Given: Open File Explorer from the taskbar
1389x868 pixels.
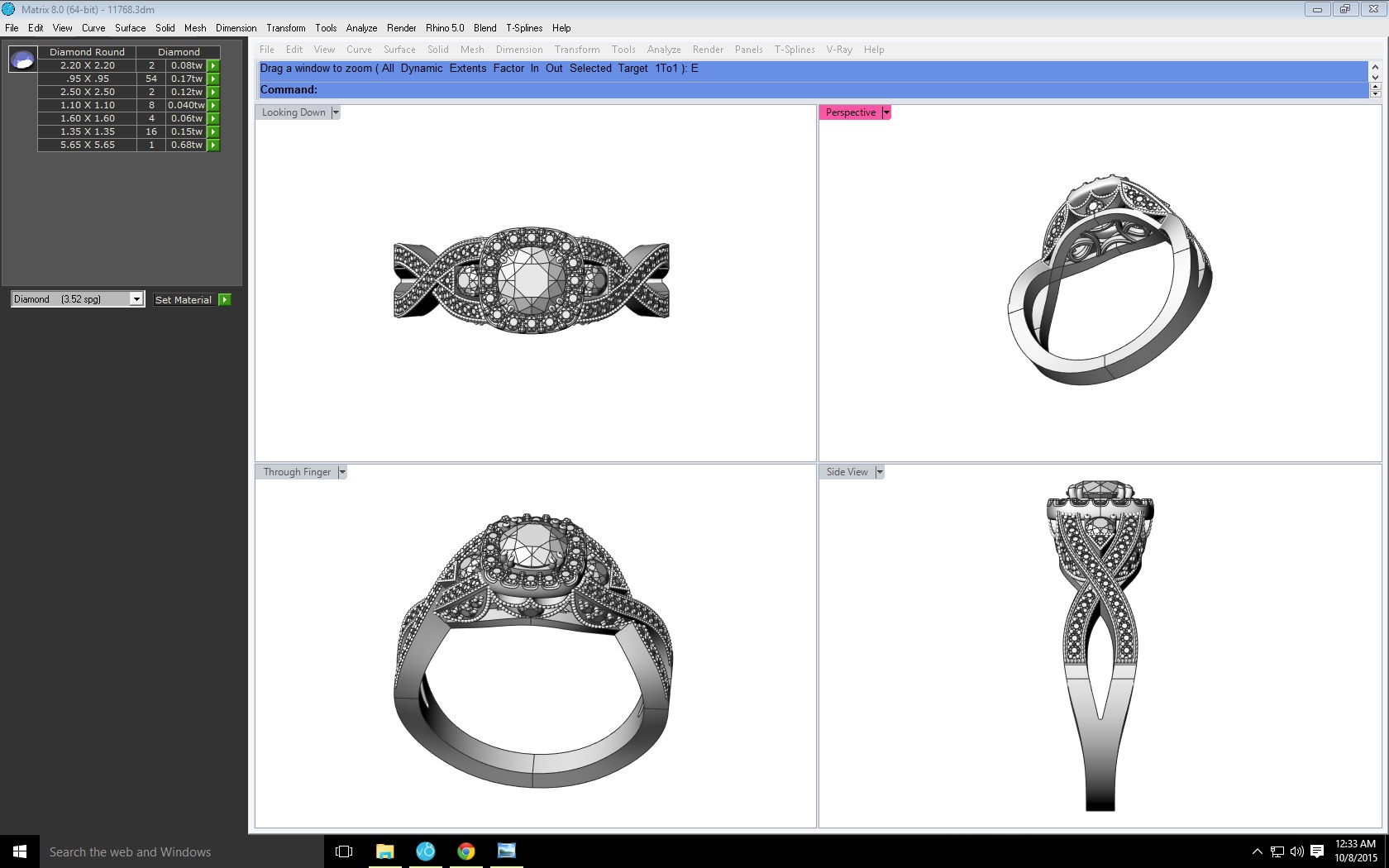Looking at the screenshot, I should pyautogui.click(x=385, y=851).
